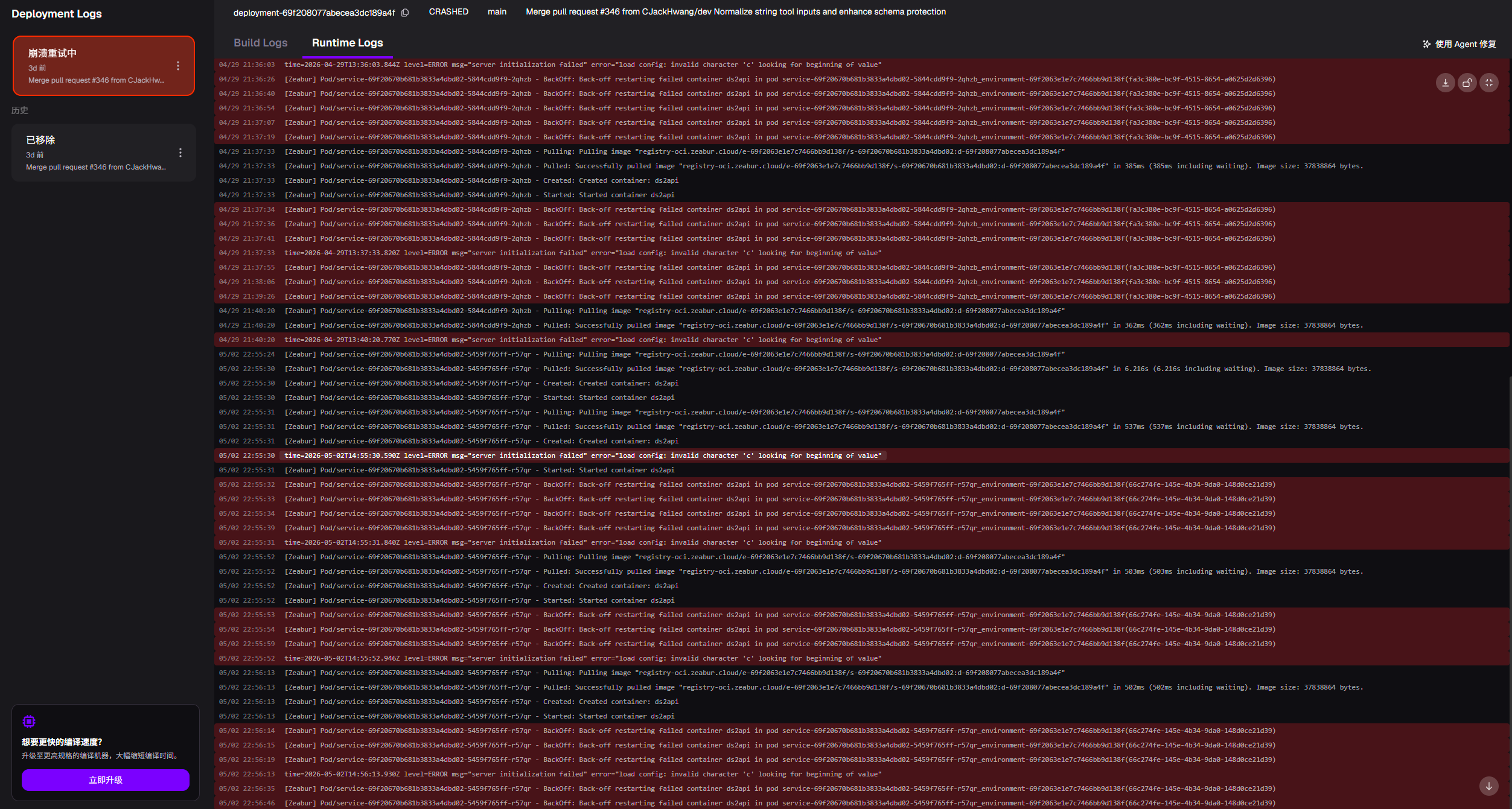Select the 04/29 21:37:33 ERROR log line
The image size is (1512, 809).
point(862,253)
